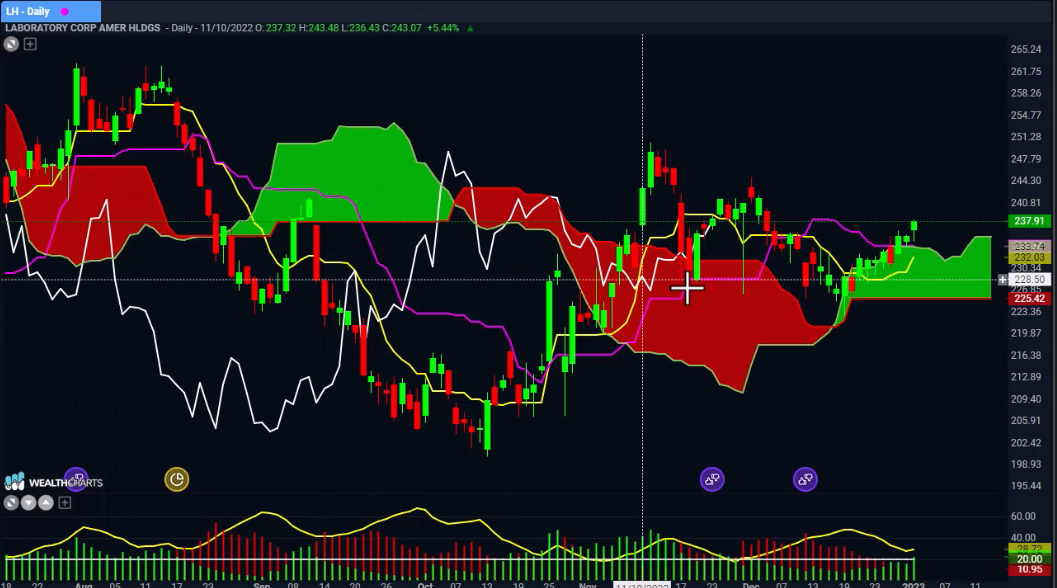Image resolution: width=1057 pixels, height=588 pixels.
Task: Click the red 225.42 price tag
Action: point(1029,298)
